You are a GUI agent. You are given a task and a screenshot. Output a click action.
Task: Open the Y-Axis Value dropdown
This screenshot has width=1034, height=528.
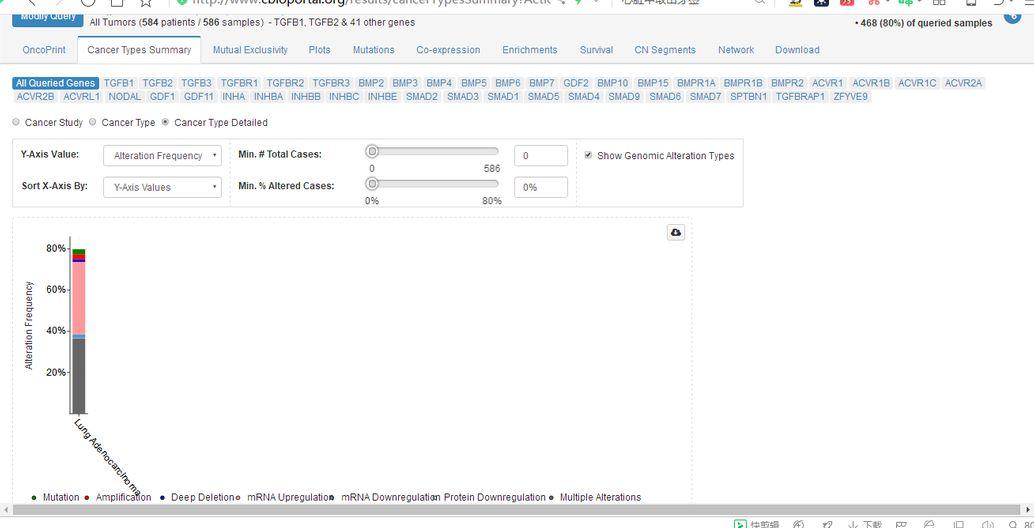[162, 156]
